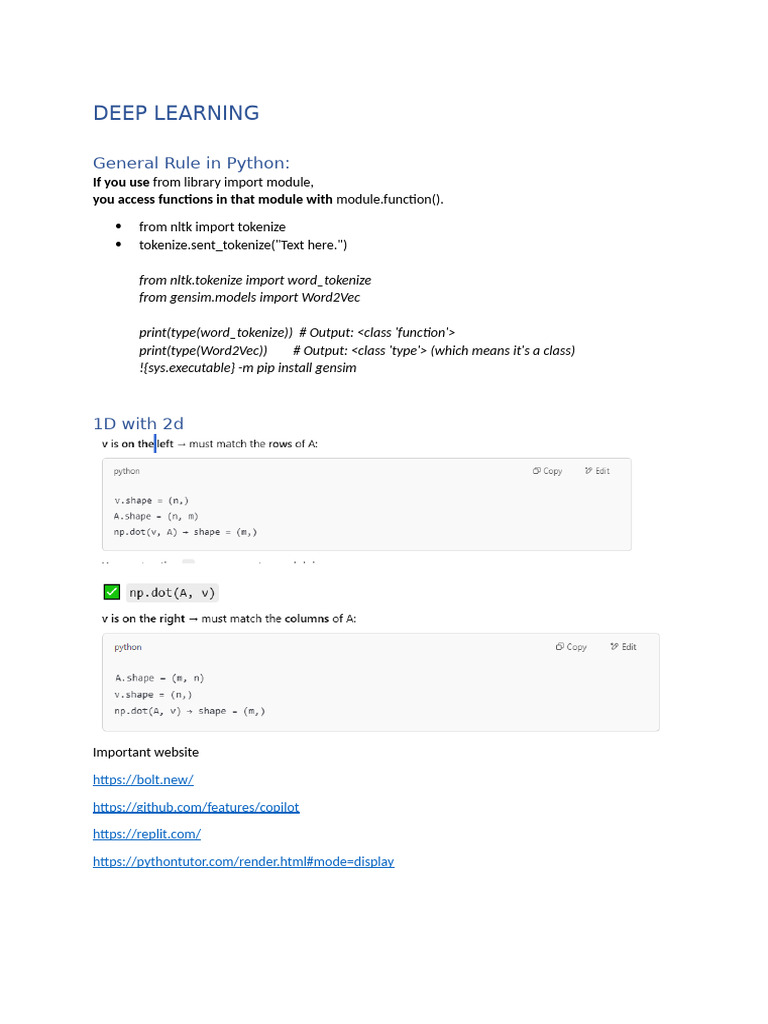Click Edit pencil icon in first code block
The height and width of the screenshot is (1024, 768).
[x=588, y=471]
